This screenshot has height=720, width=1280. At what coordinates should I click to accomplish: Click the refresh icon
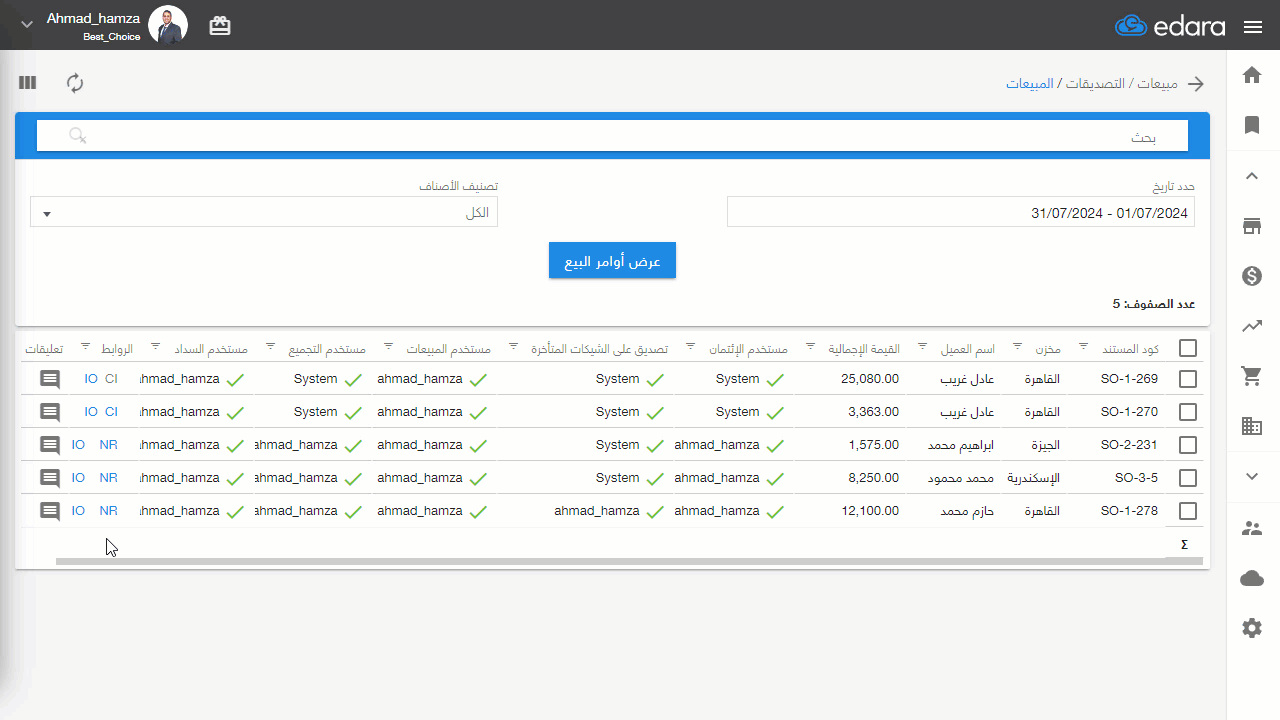pos(75,83)
